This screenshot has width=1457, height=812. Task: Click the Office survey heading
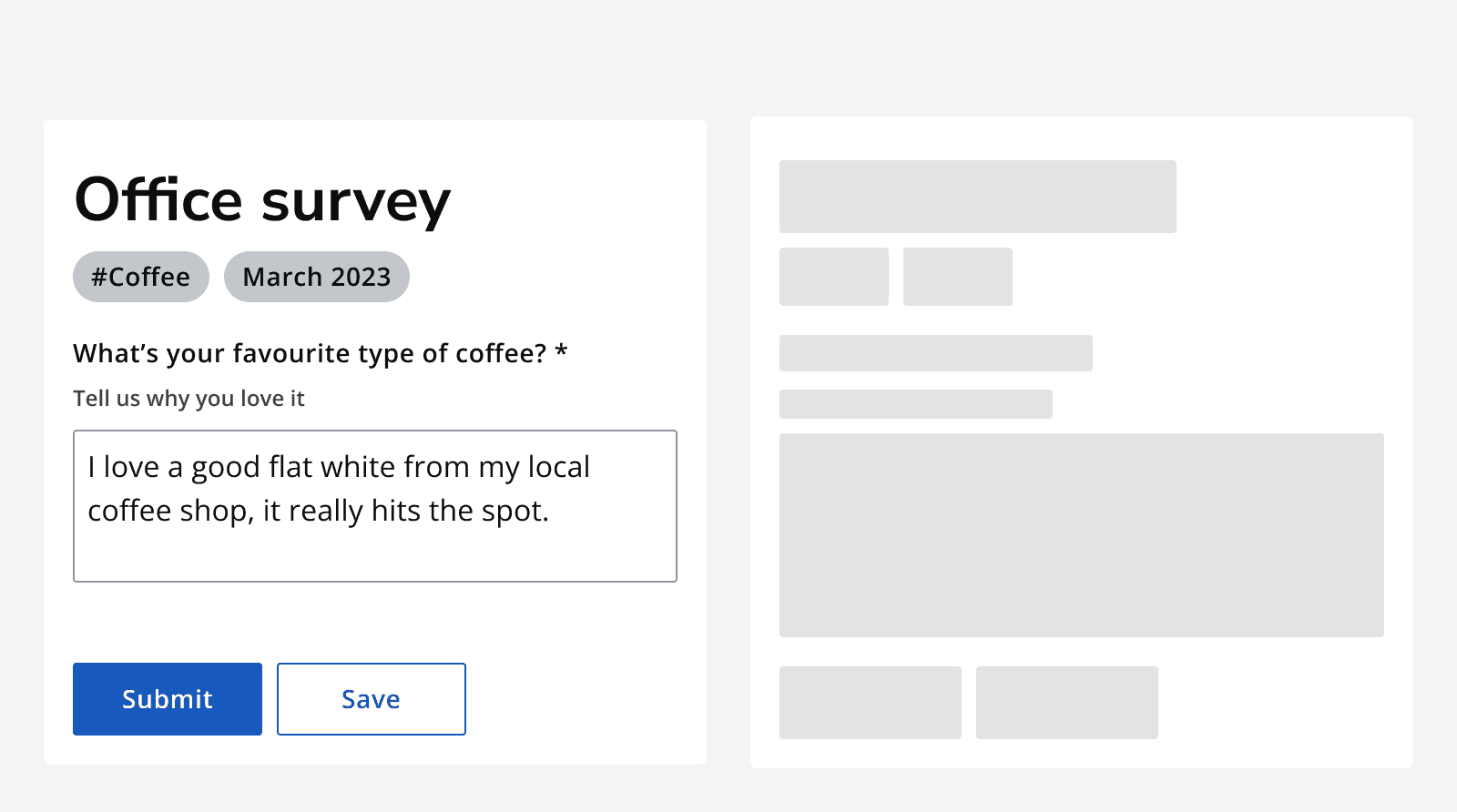coord(262,200)
